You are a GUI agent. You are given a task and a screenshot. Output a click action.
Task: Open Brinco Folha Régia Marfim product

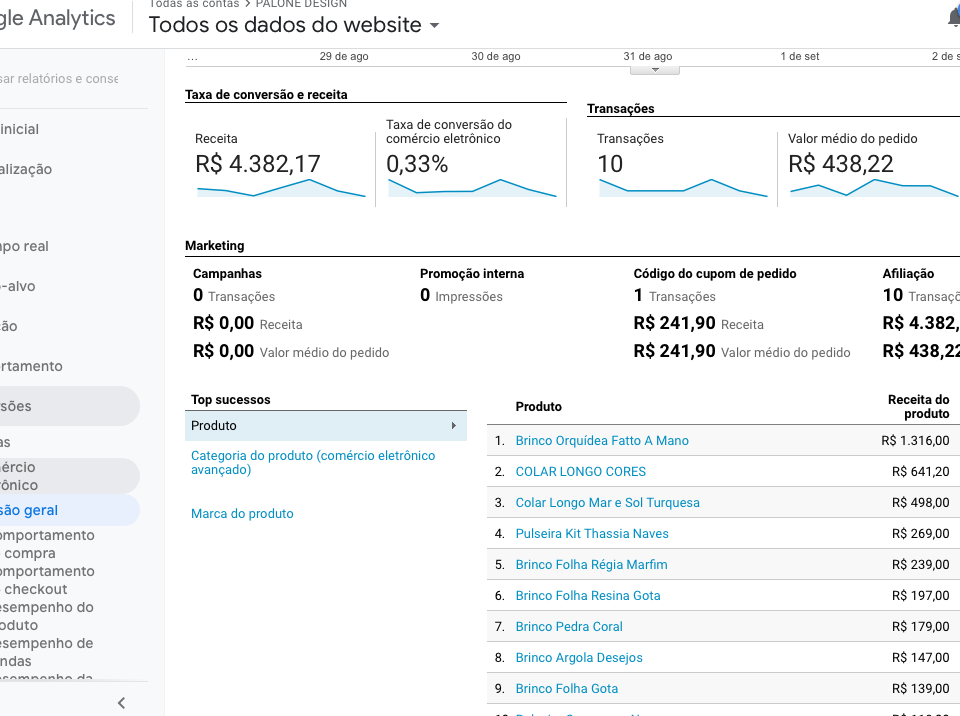[591, 565]
